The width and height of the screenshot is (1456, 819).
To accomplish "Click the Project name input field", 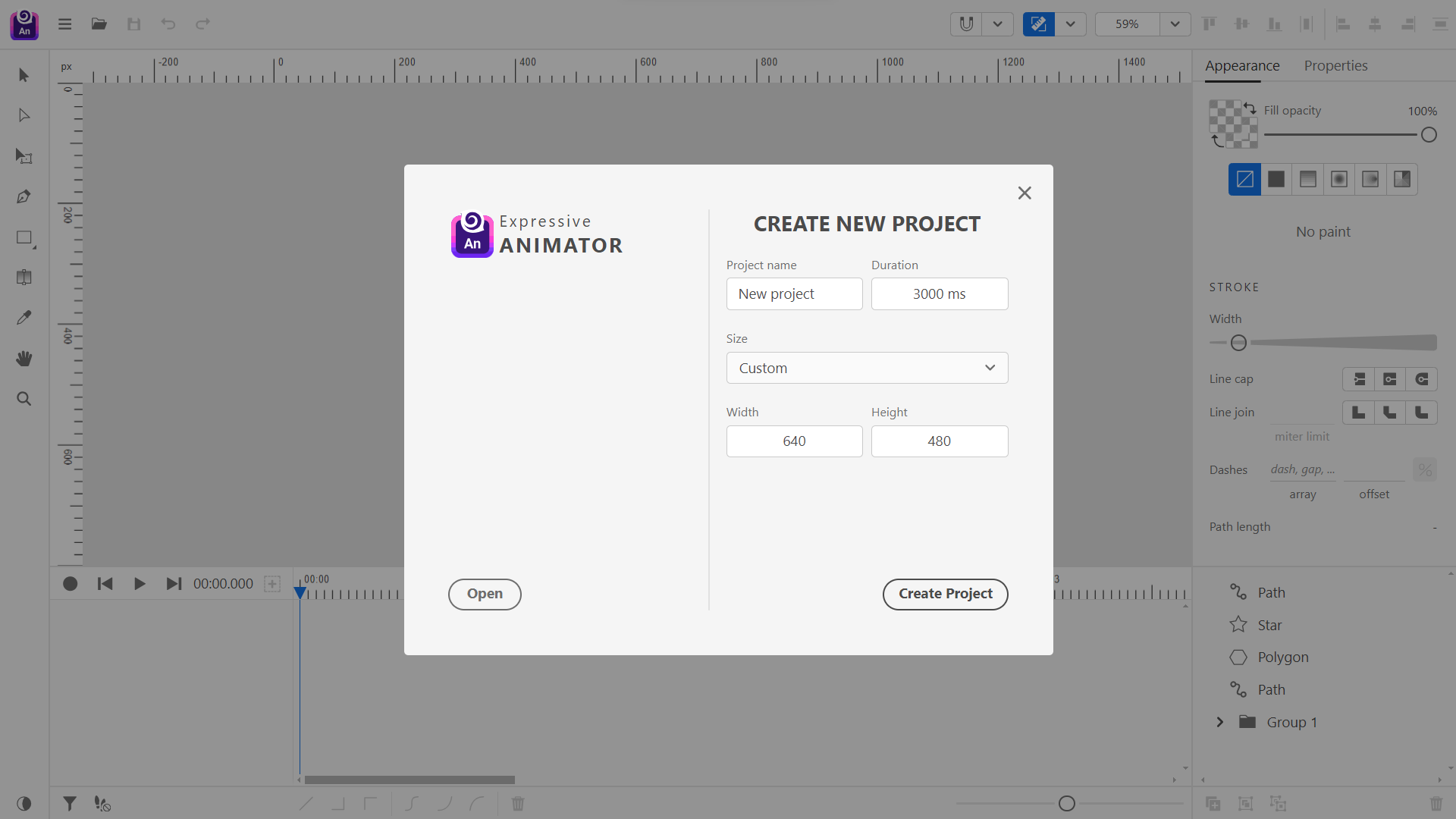I will (794, 294).
